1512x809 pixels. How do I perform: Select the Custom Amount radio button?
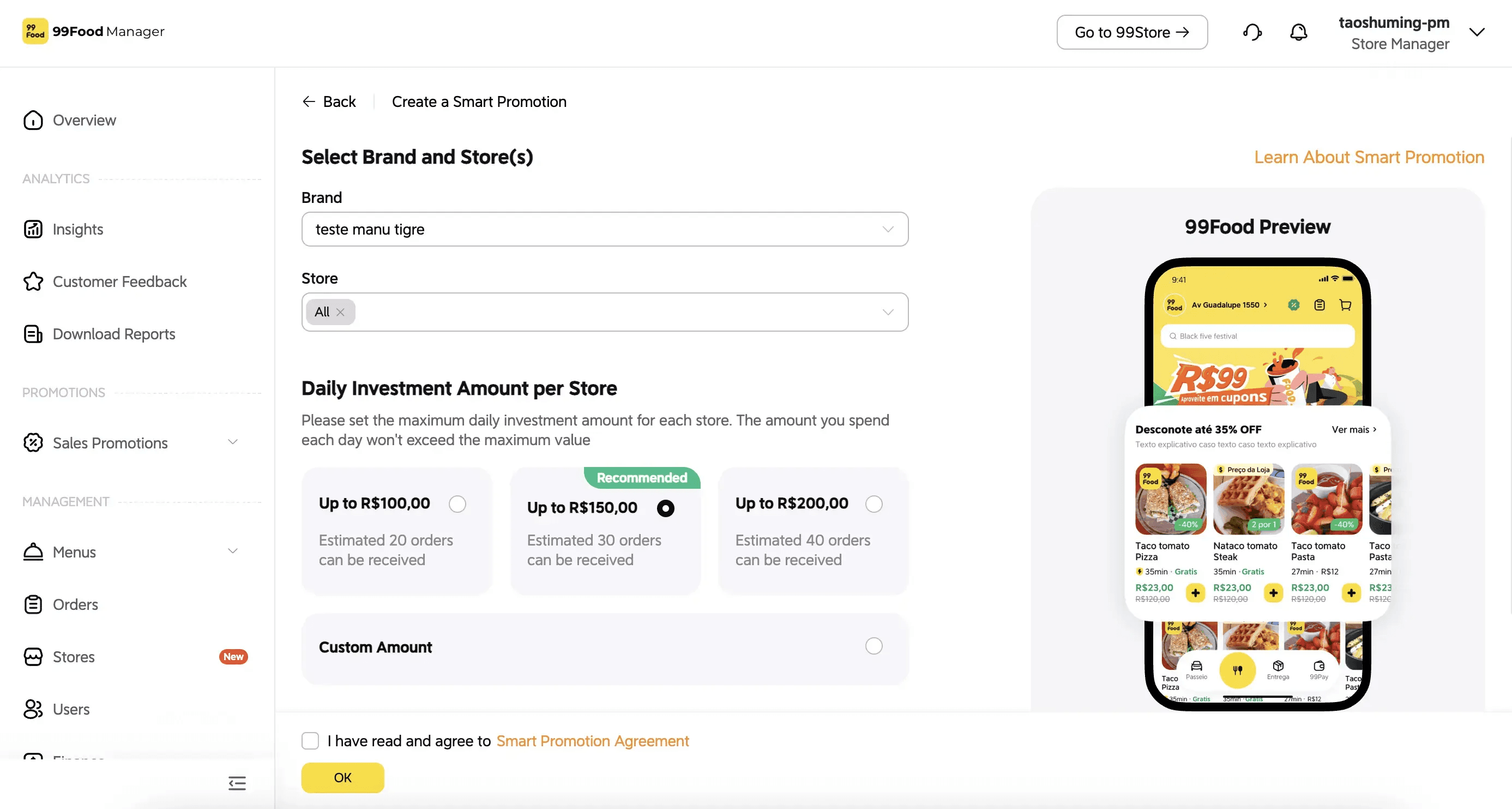tap(874, 646)
